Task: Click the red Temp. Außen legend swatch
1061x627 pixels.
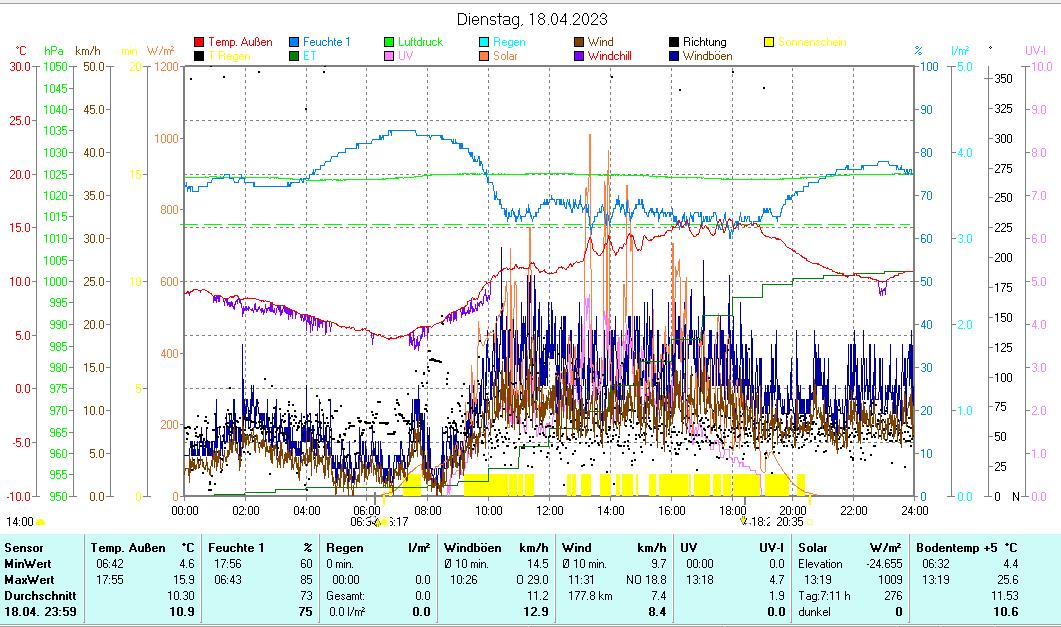Action: pyautogui.click(x=199, y=42)
